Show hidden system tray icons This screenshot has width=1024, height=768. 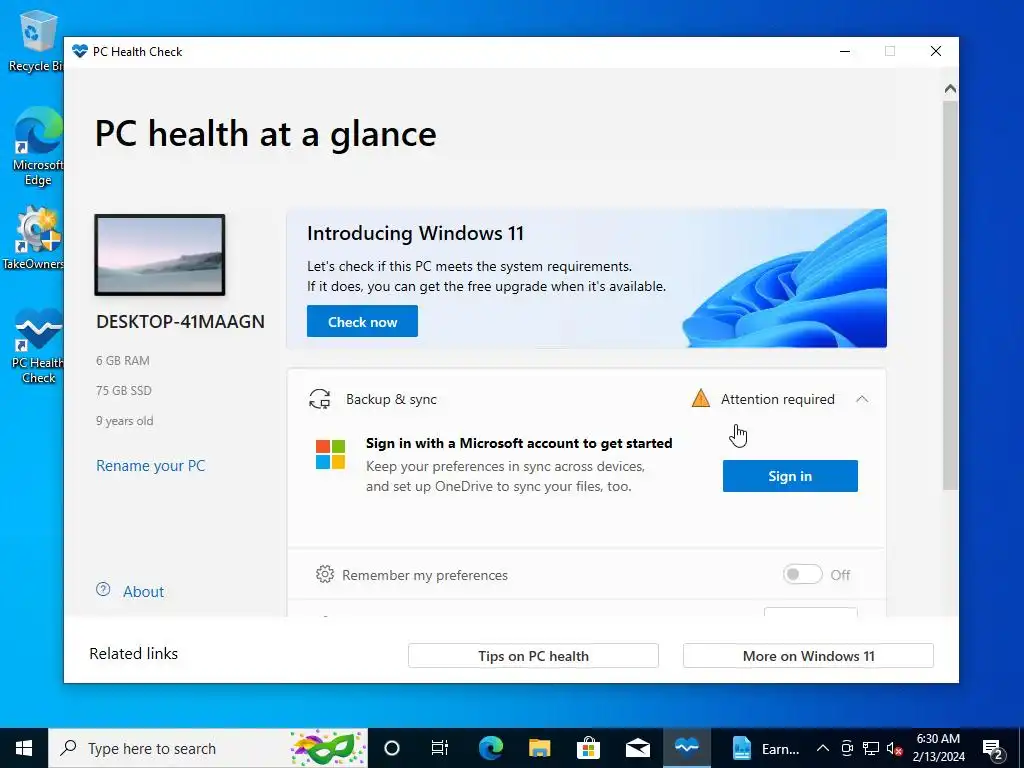point(823,748)
